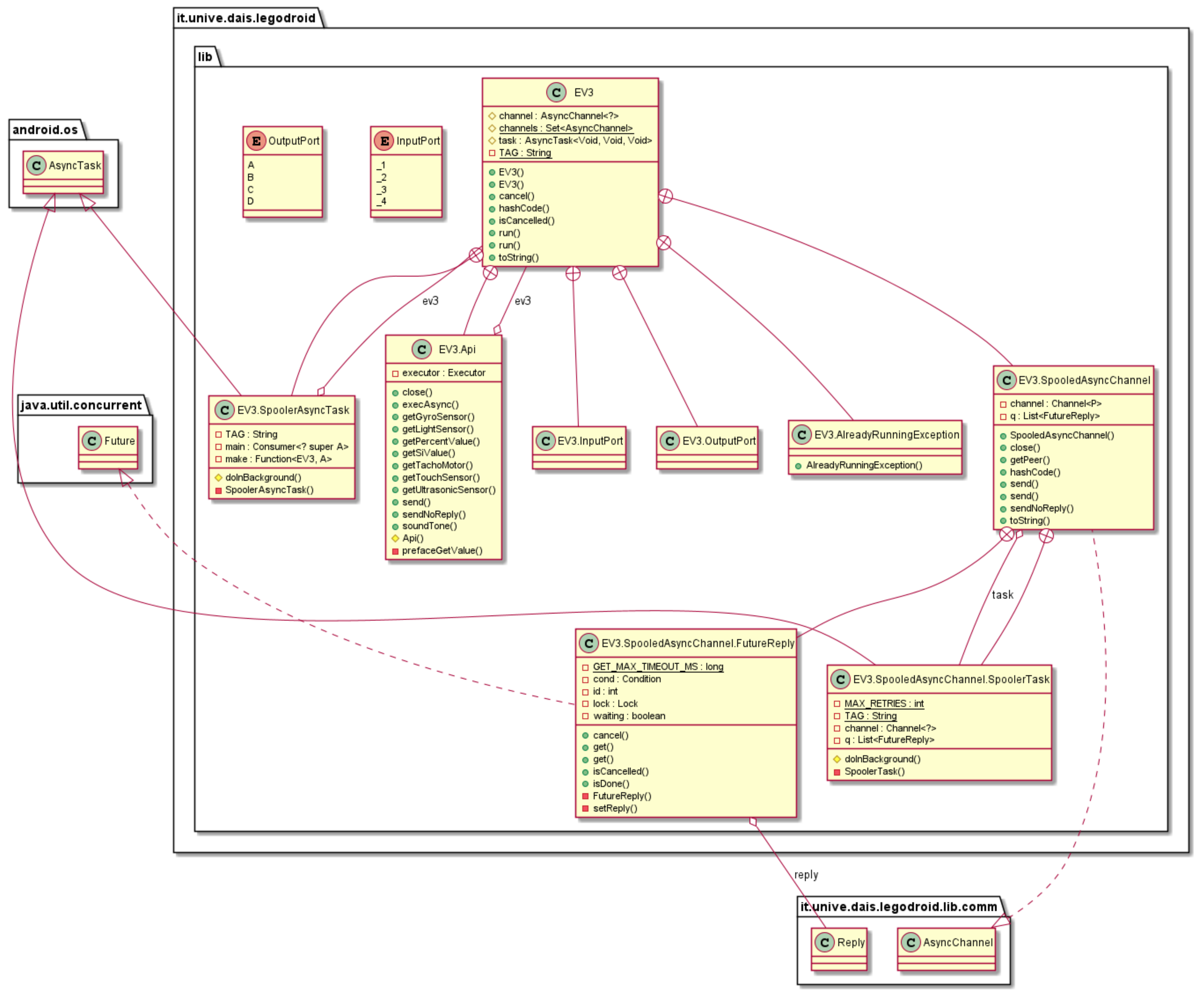Select the java.util.concurrent package tab
The image size is (1204, 998).
pyautogui.click(x=81, y=405)
